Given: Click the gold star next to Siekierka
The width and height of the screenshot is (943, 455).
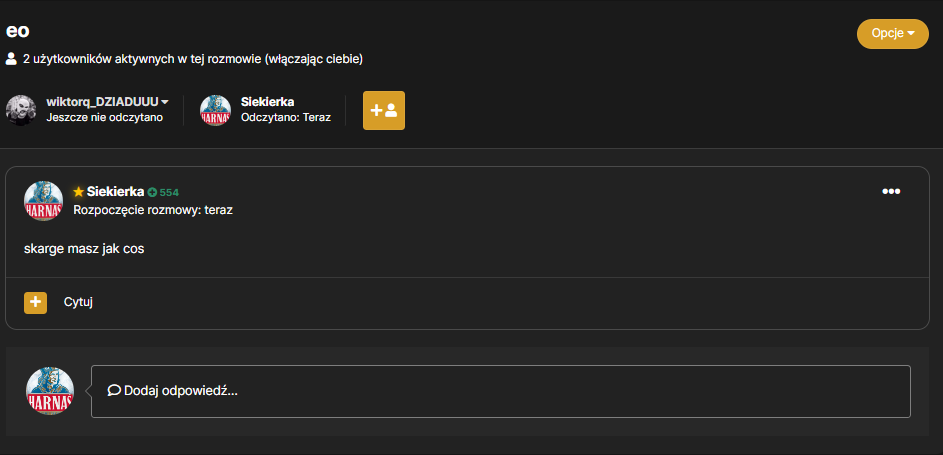Looking at the screenshot, I should [x=78, y=192].
